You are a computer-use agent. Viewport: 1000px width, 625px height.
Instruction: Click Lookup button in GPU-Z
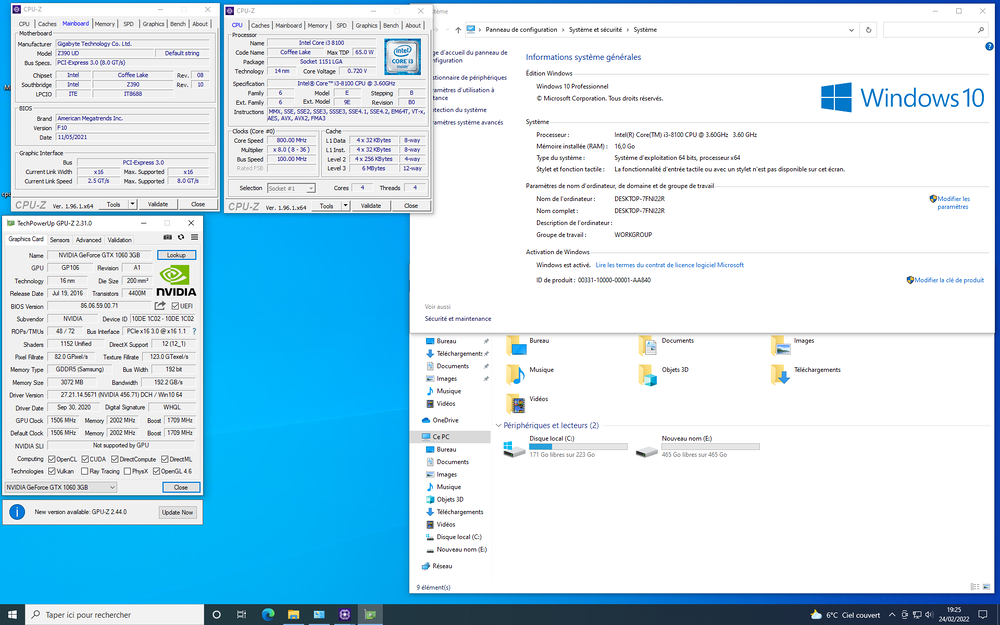[177, 255]
